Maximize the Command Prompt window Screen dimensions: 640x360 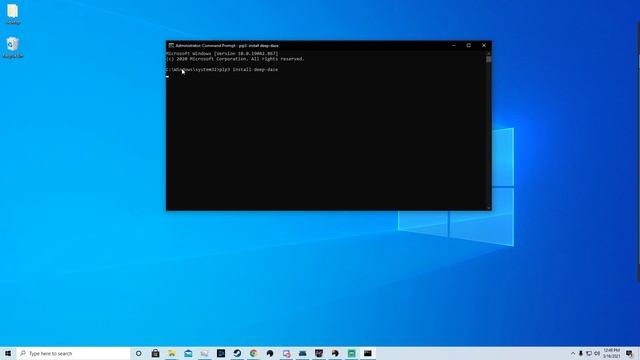point(469,46)
